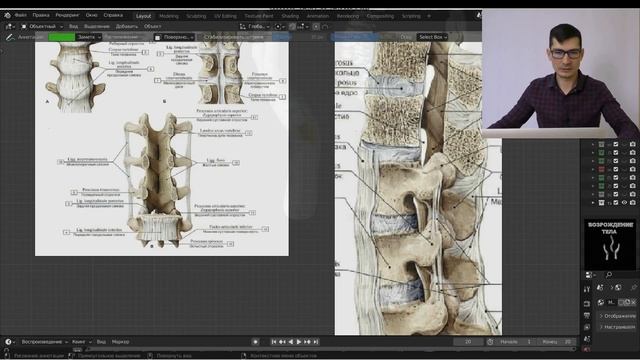The image size is (640, 360).
Task: Expand the Настройки panel
Action: tap(617, 327)
